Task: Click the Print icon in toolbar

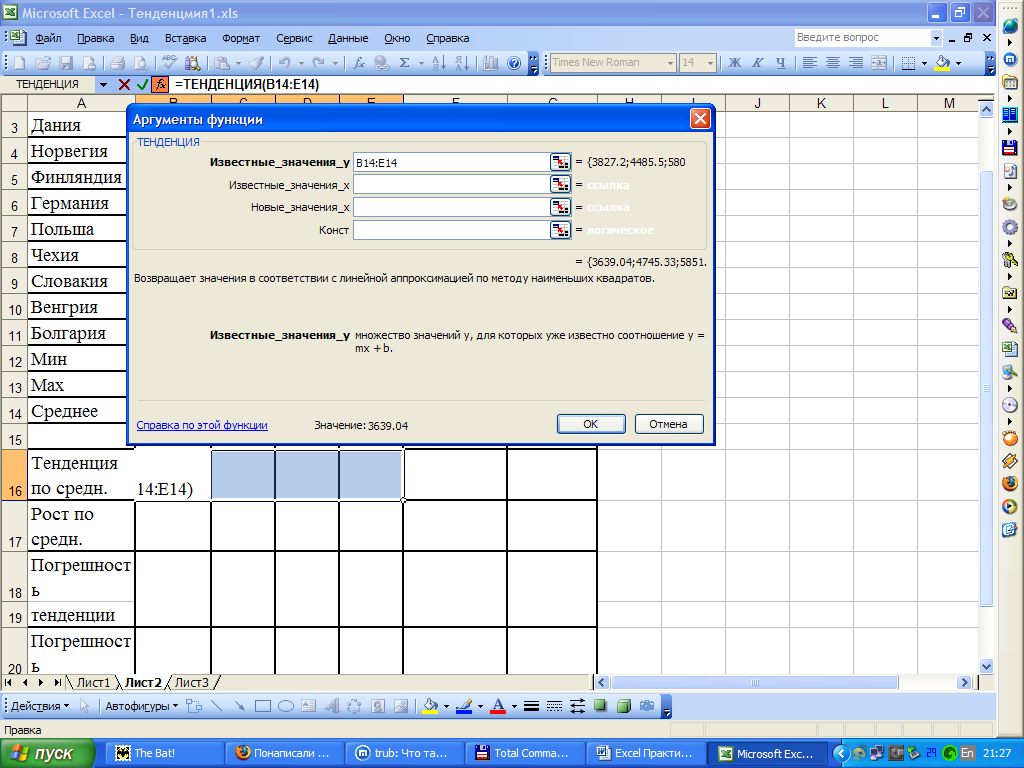Action: [x=118, y=63]
